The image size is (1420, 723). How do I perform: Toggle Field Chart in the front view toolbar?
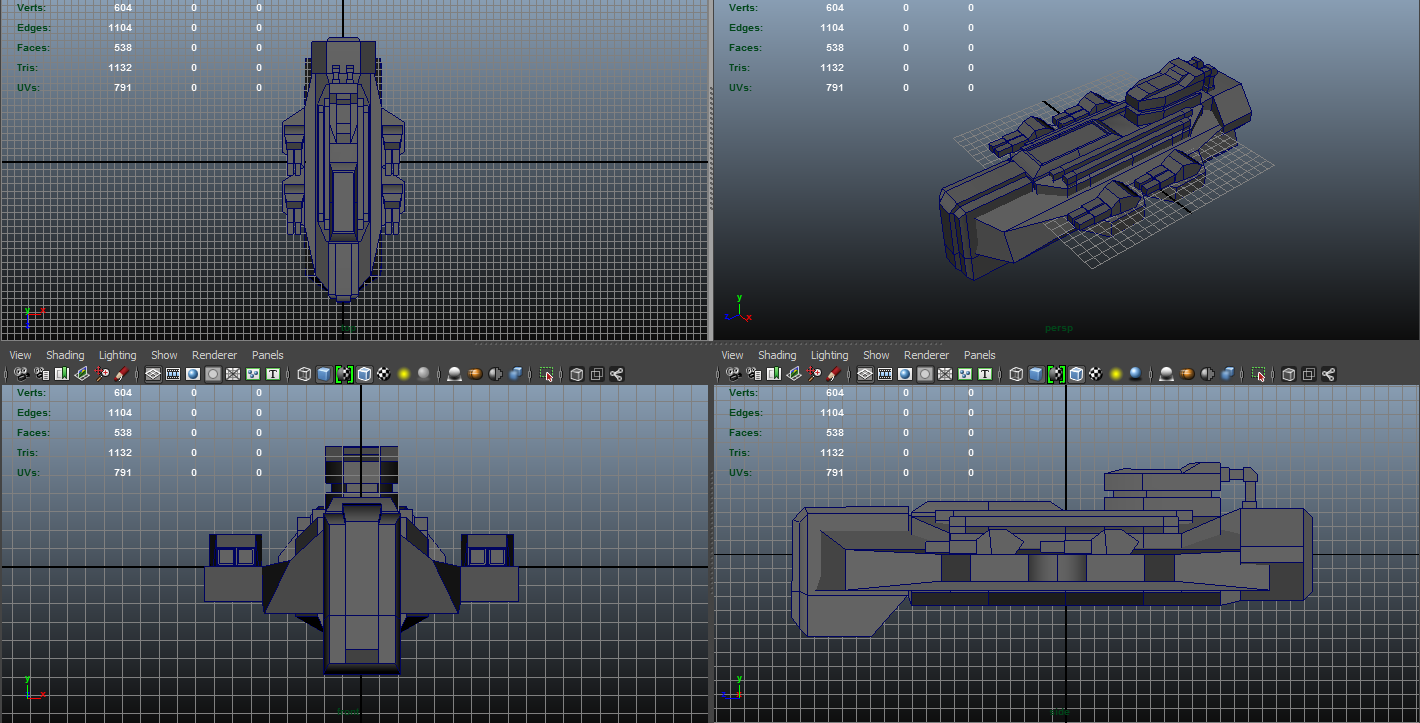(x=233, y=374)
